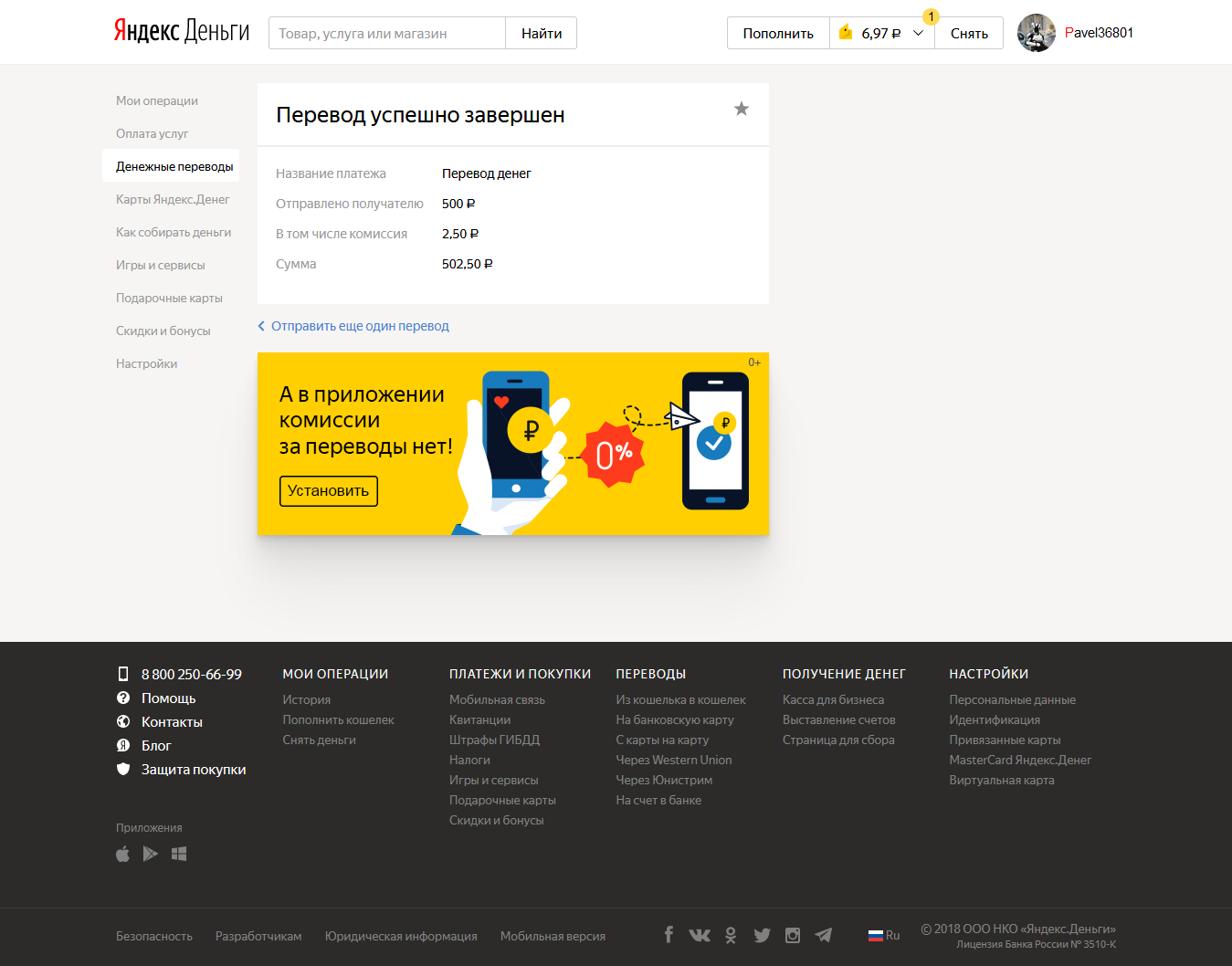Switch language via the Ru flag
Viewport: 1232px width, 966px height.
(883, 935)
